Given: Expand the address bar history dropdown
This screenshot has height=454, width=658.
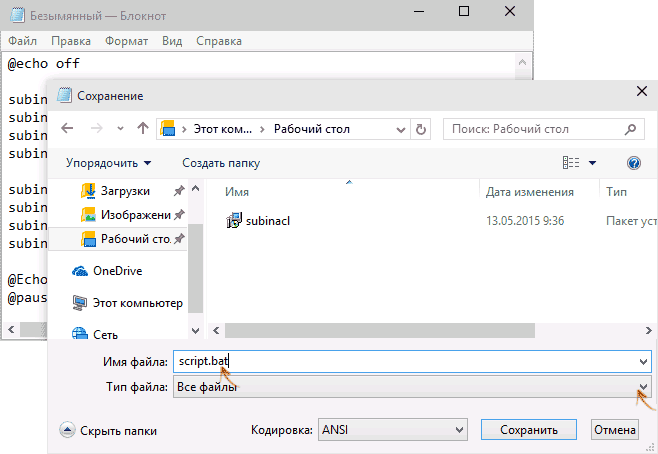Looking at the screenshot, I should (401, 130).
